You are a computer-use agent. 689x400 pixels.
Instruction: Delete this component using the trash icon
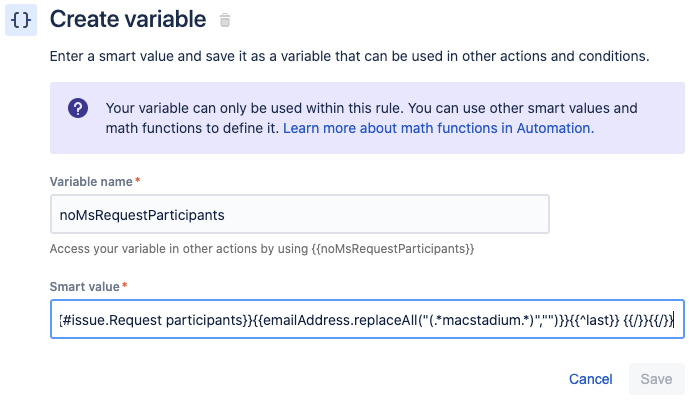pos(225,20)
